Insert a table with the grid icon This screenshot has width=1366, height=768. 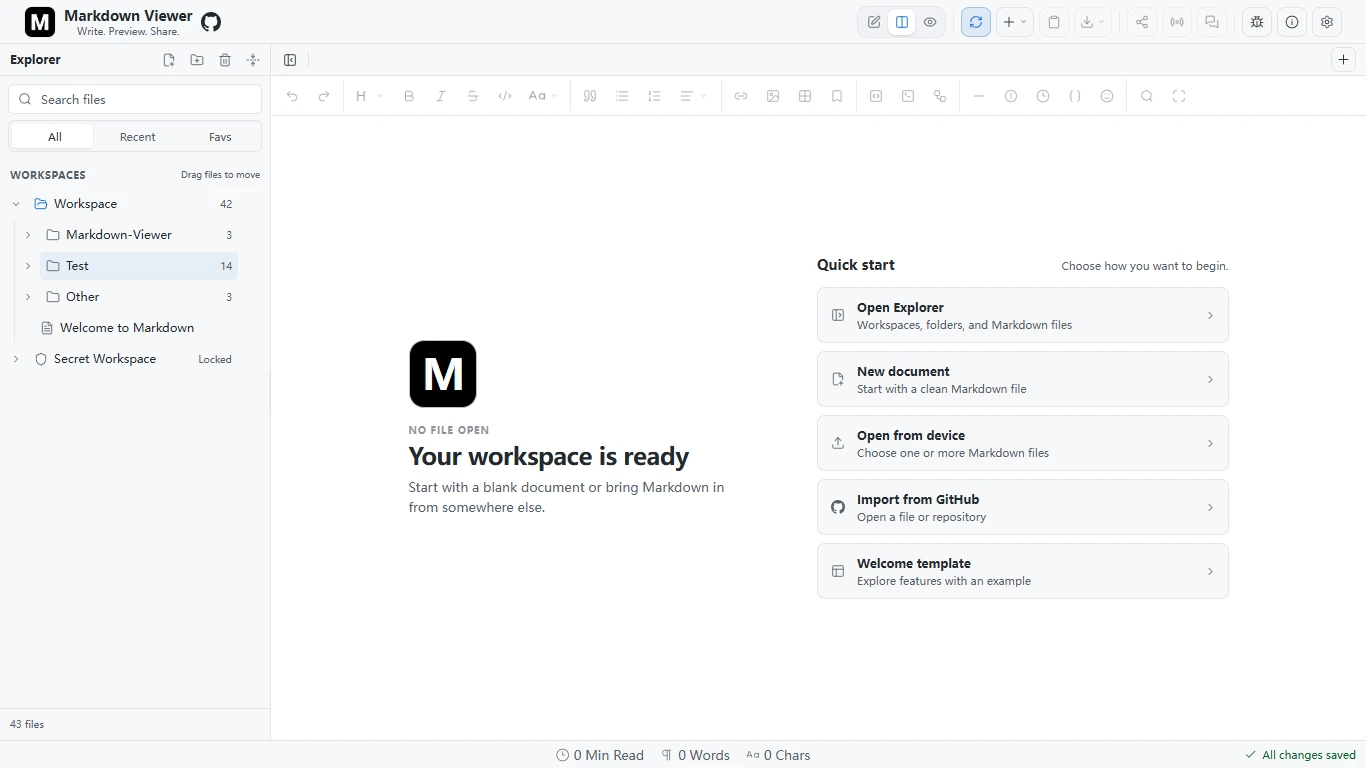click(805, 96)
